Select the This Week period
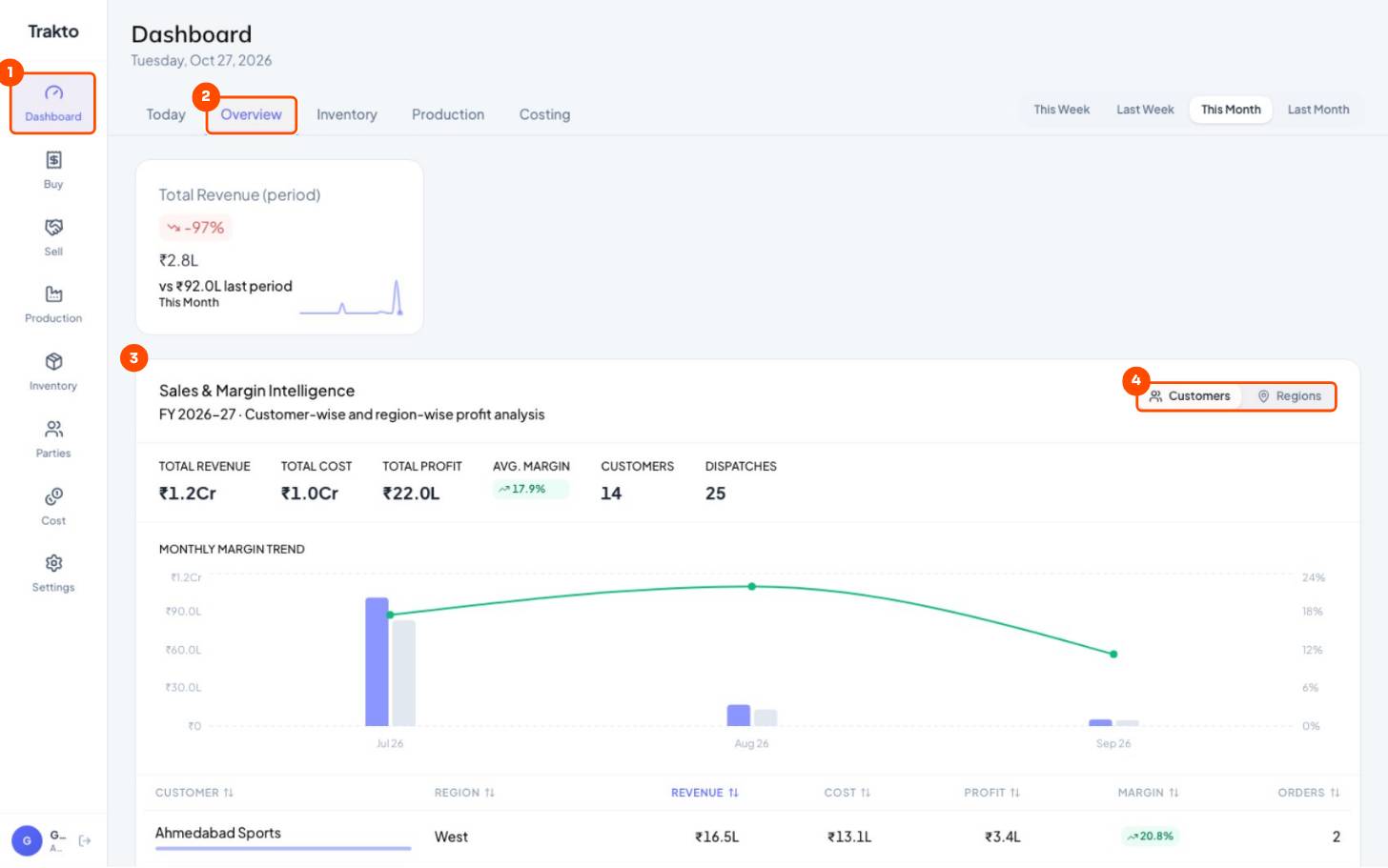 [1061, 110]
